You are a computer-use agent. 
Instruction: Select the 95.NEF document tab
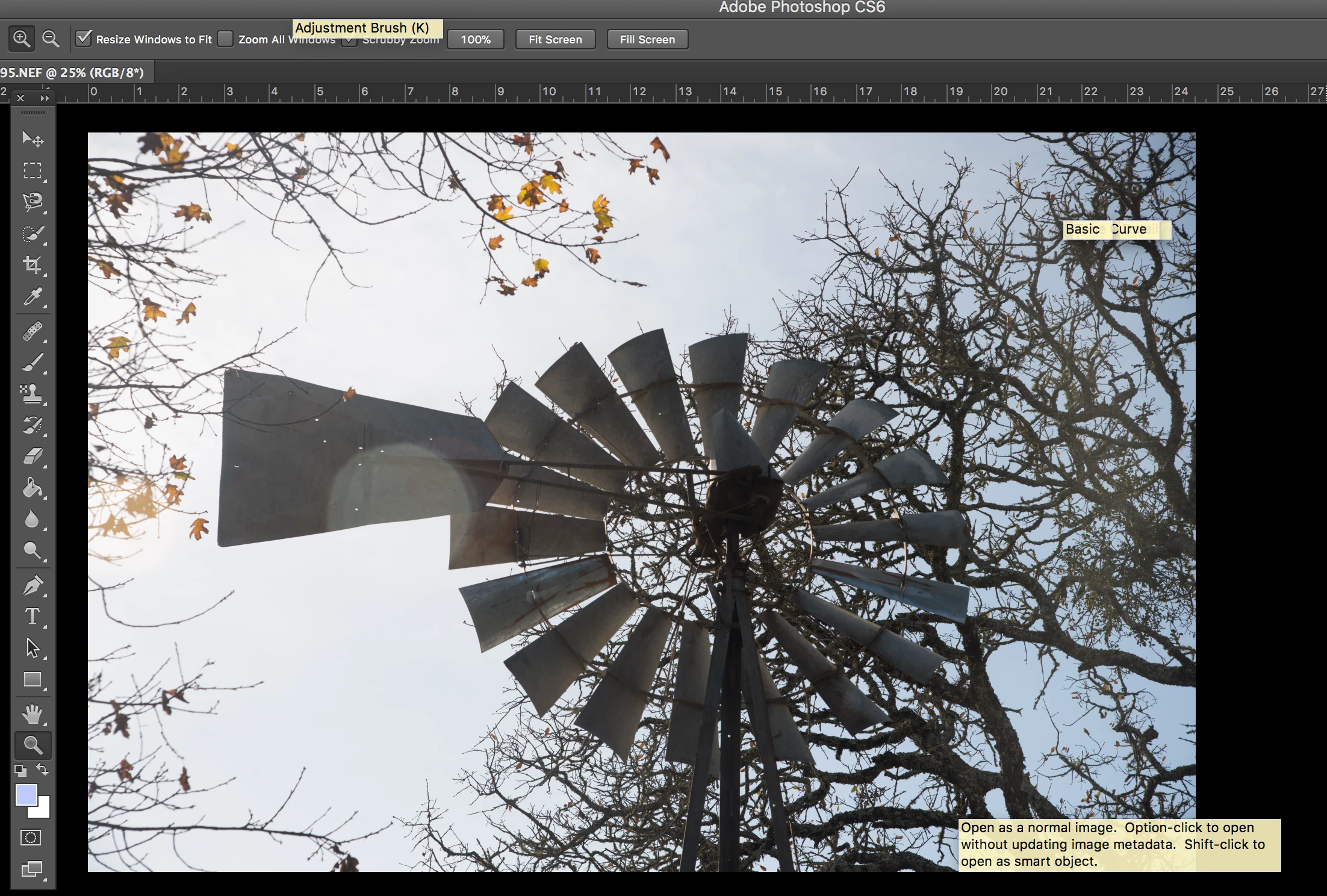(72, 73)
